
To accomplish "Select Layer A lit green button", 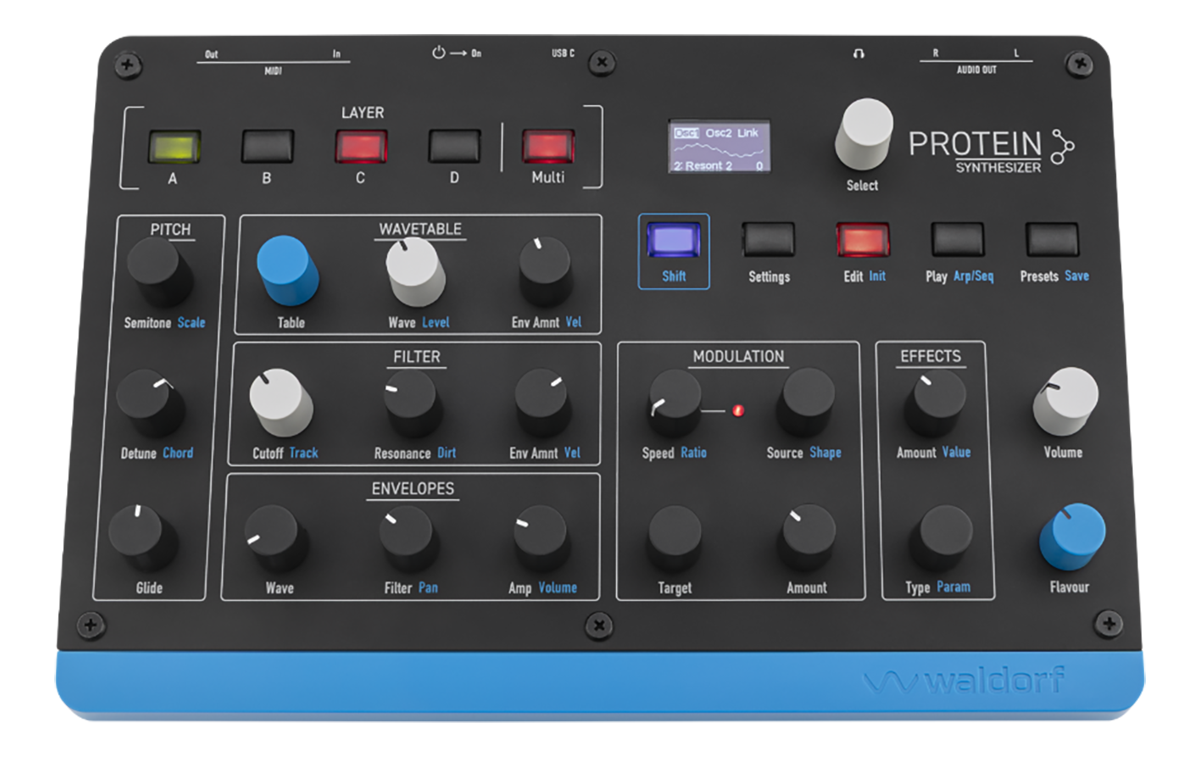I will (175, 146).
